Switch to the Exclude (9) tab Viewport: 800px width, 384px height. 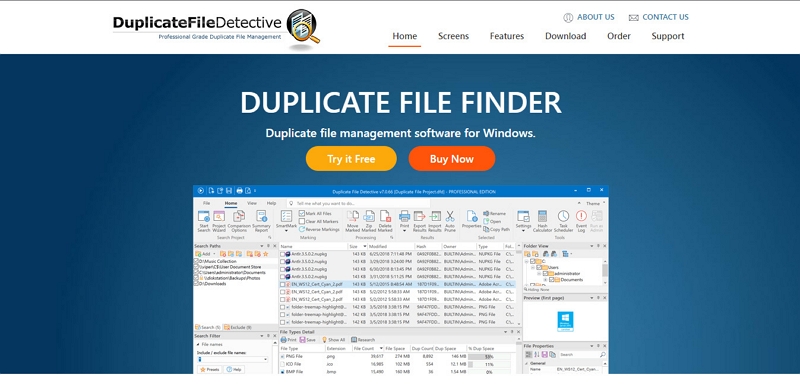pyautogui.click(x=237, y=327)
